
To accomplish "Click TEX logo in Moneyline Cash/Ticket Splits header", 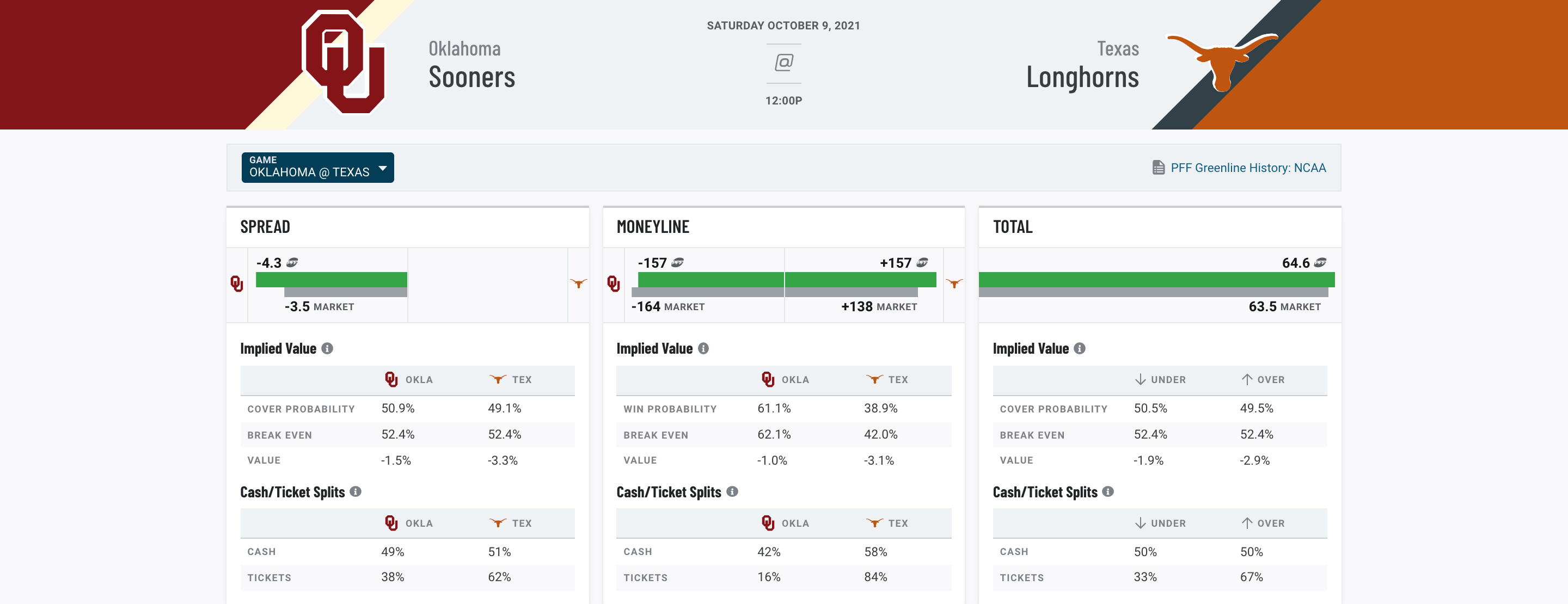I will coord(875,522).
